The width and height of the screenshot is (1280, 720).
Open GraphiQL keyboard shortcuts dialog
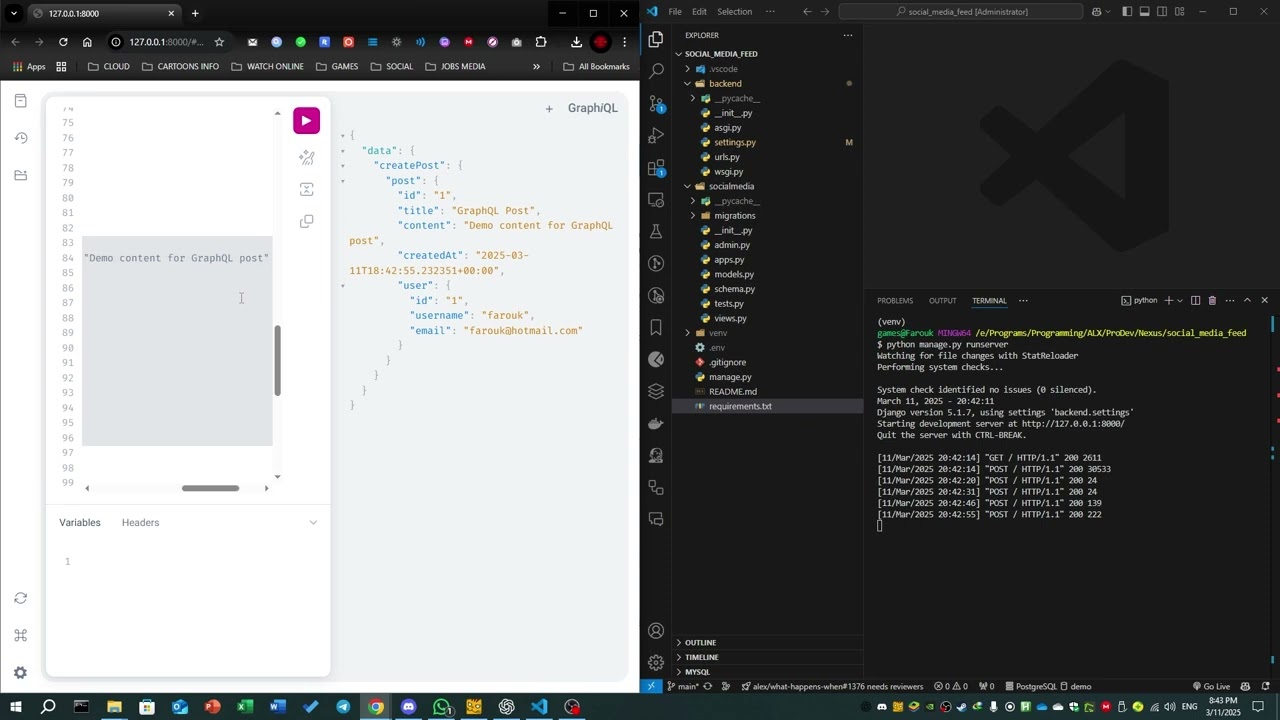pyautogui.click(x=21, y=635)
